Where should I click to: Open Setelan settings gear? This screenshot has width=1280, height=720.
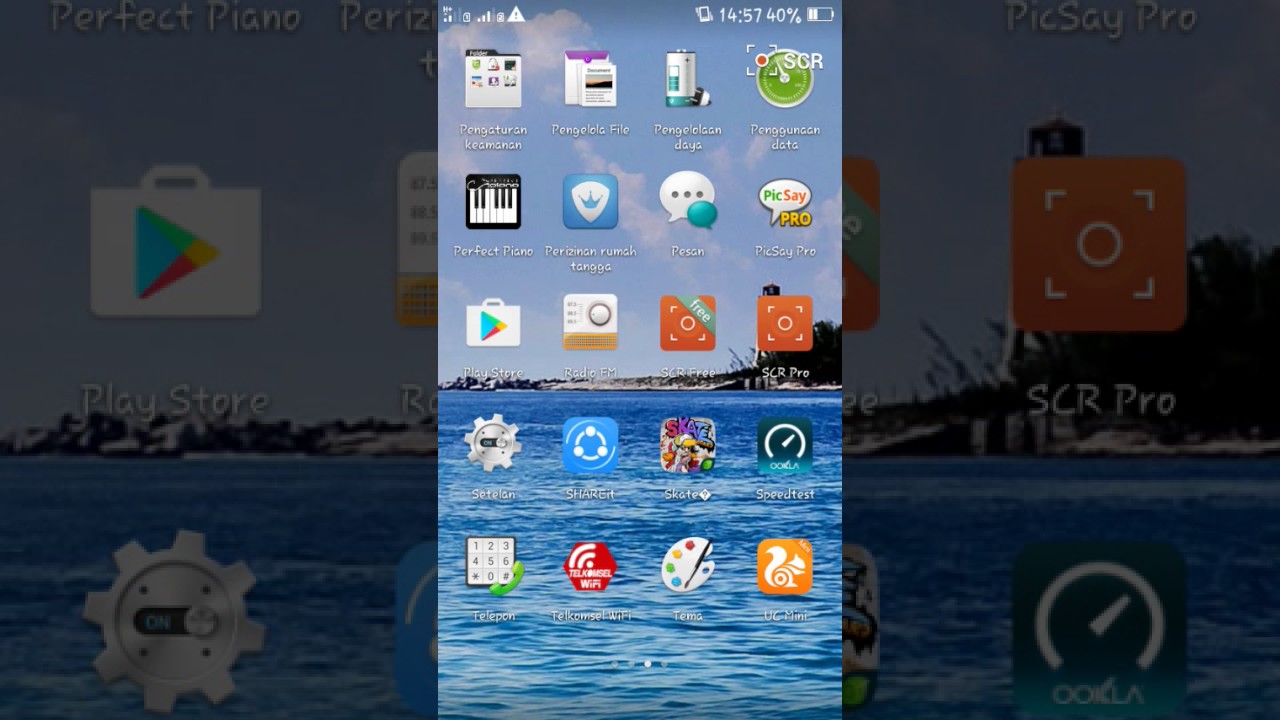point(493,444)
